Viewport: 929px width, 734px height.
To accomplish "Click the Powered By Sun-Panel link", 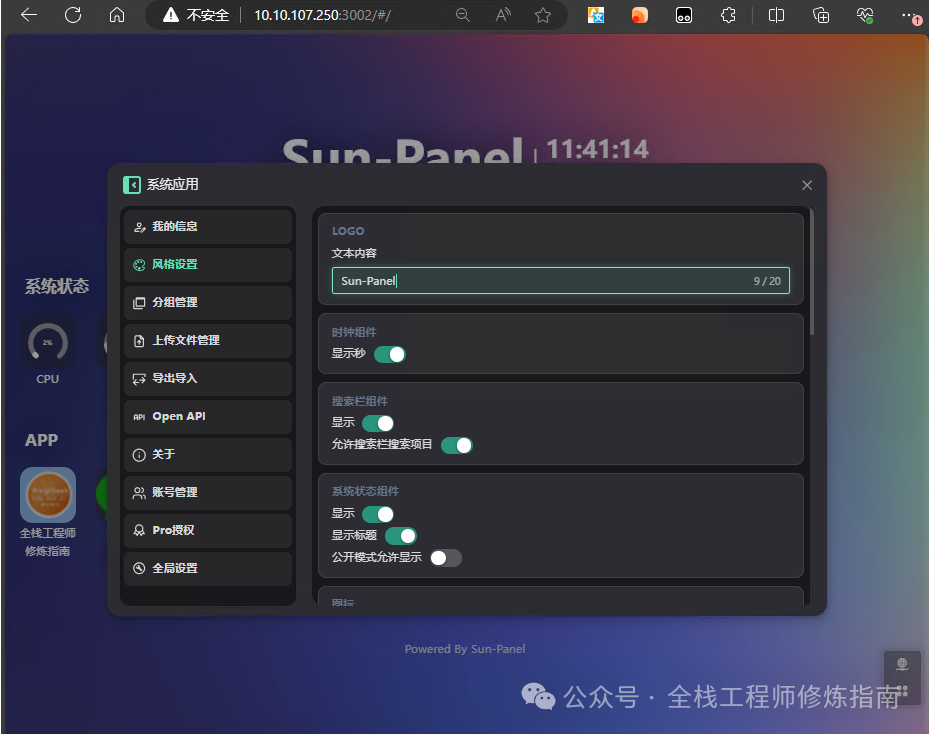I will tap(465, 649).
